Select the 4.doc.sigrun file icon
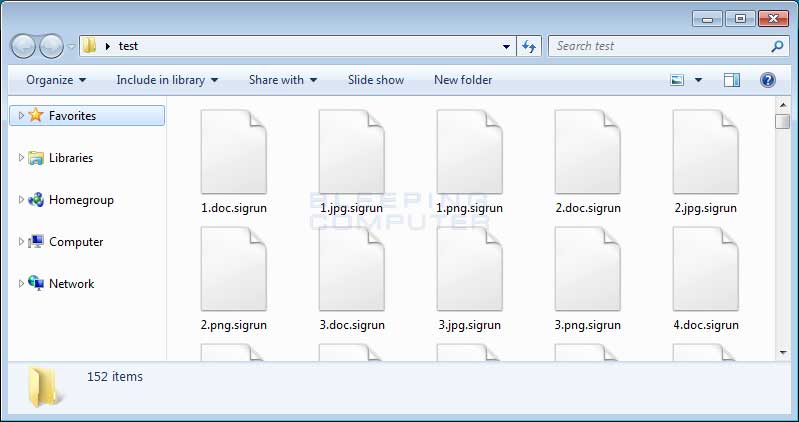The image size is (799, 422). (706, 269)
